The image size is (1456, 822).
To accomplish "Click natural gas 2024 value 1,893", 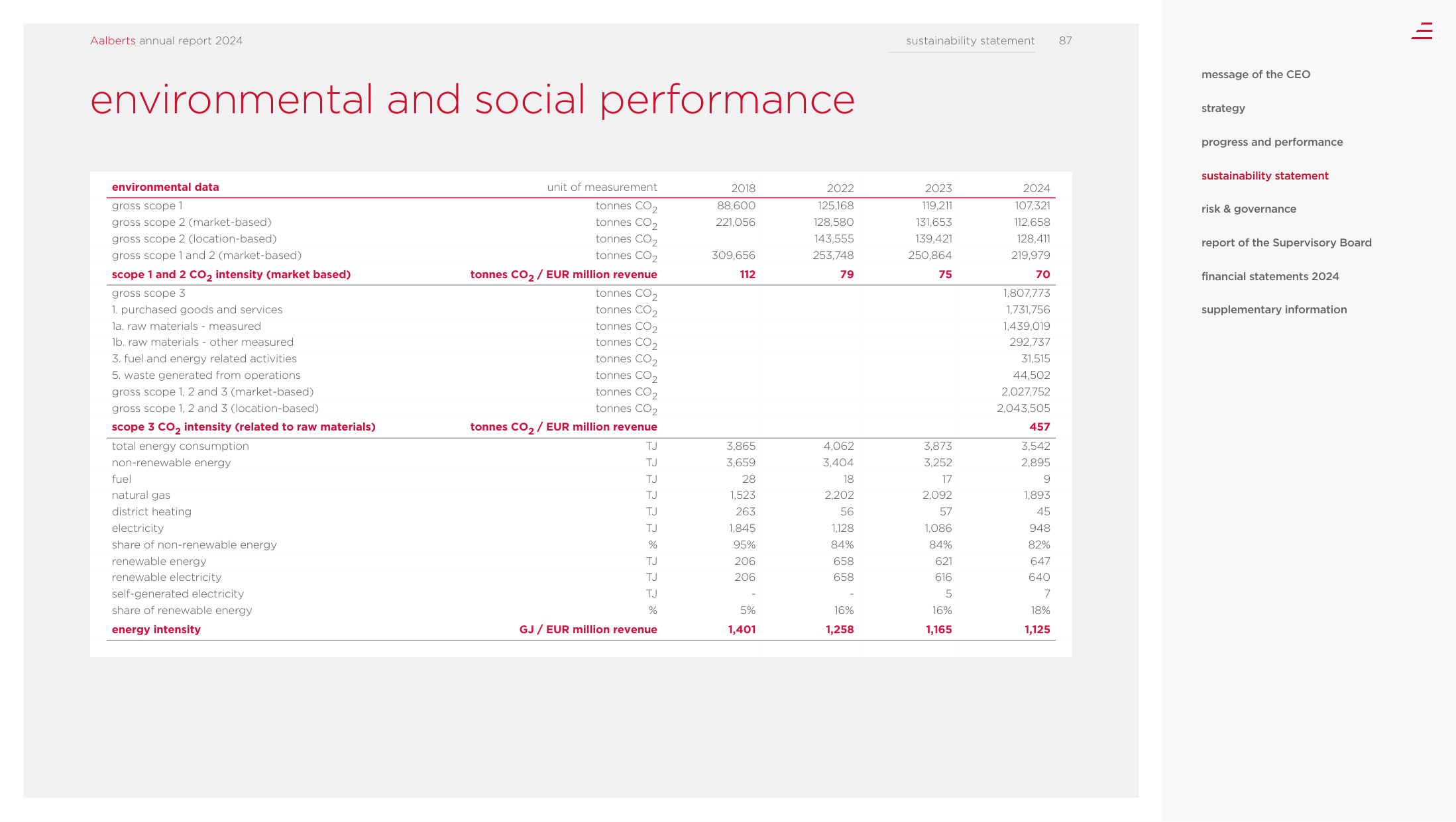I will click(1036, 495).
